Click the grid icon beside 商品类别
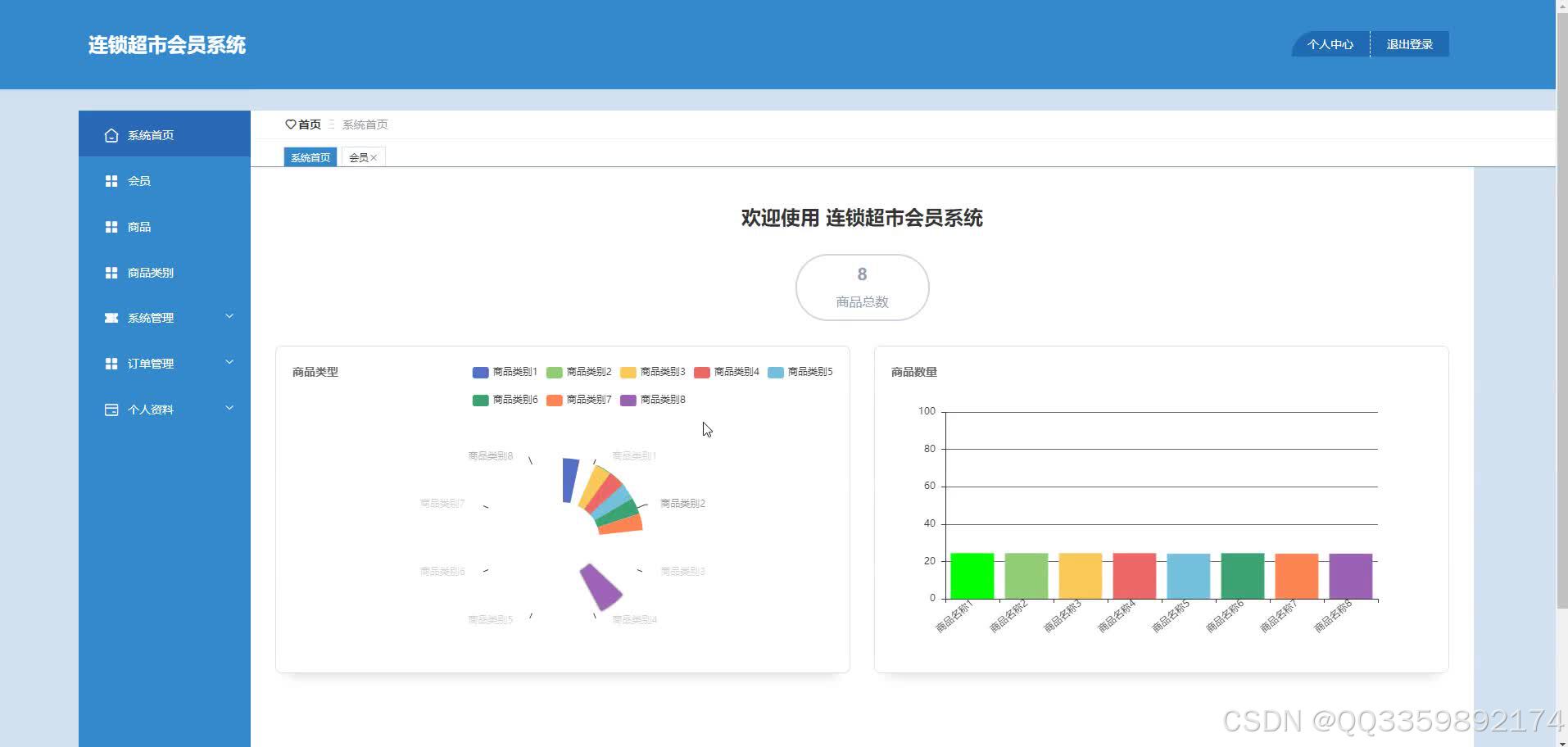This screenshot has height=747, width=1568. (x=111, y=273)
